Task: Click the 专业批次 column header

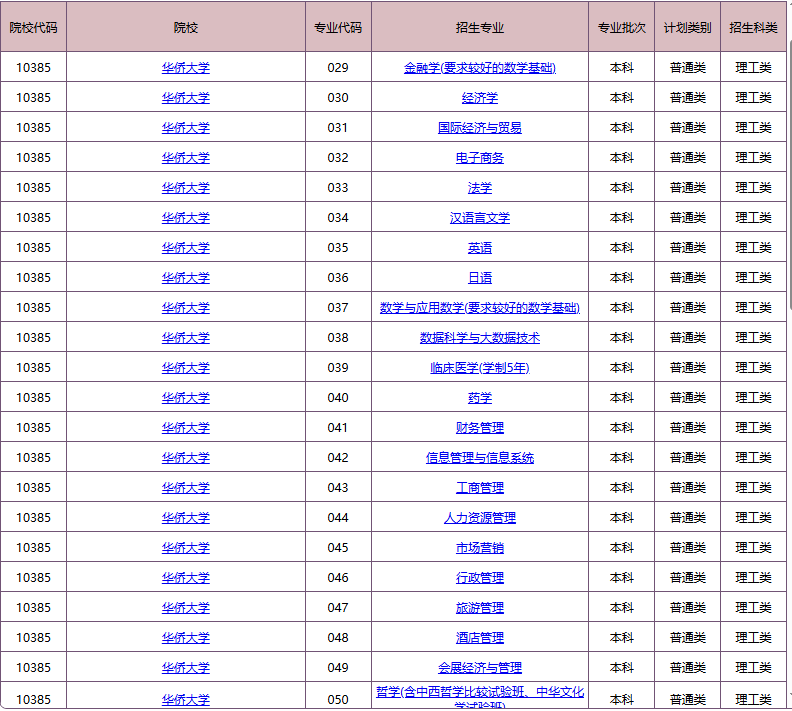Action: coord(621,27)
